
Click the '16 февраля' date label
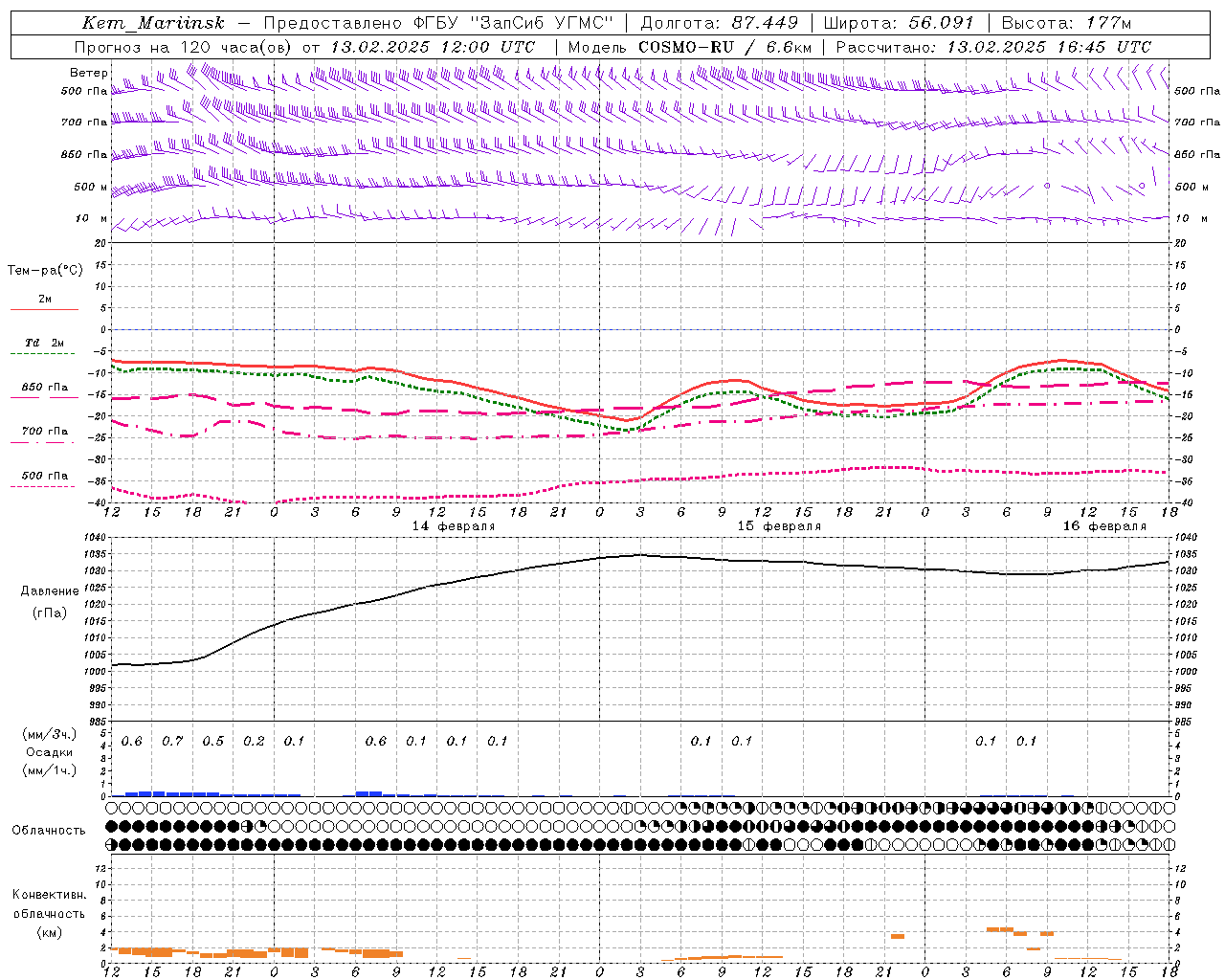coord(1104,526)
